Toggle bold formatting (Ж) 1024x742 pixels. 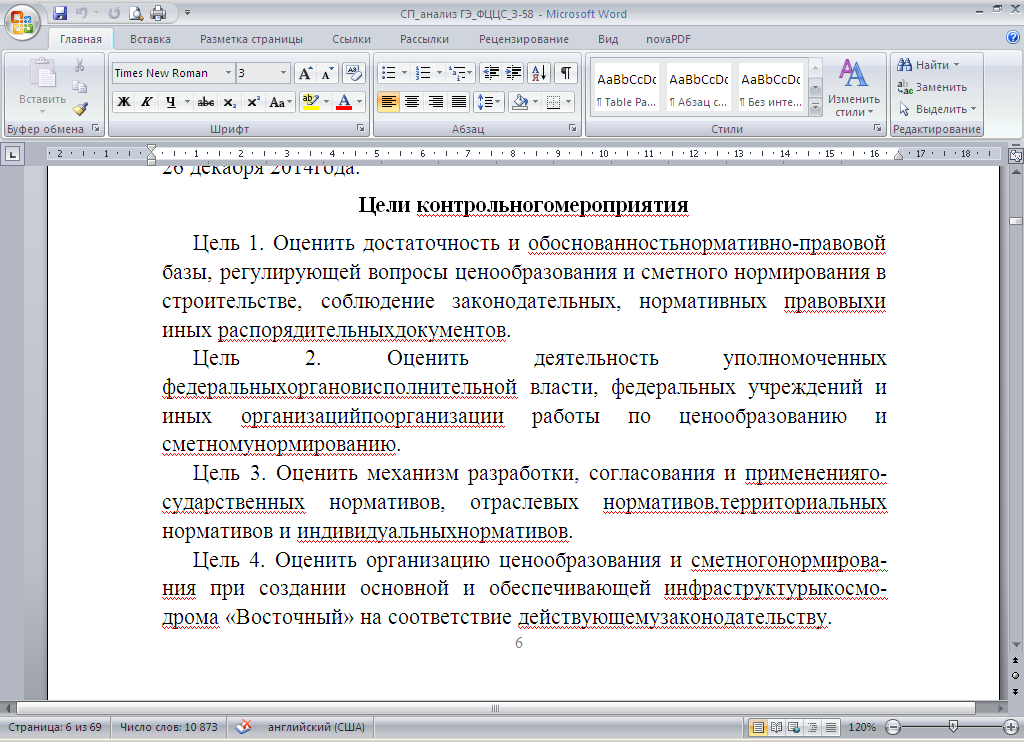[x=124, y=102]
